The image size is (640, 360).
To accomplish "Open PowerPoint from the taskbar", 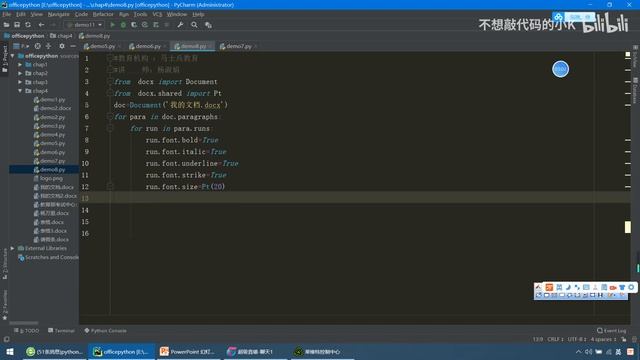I will coord(187,351).
